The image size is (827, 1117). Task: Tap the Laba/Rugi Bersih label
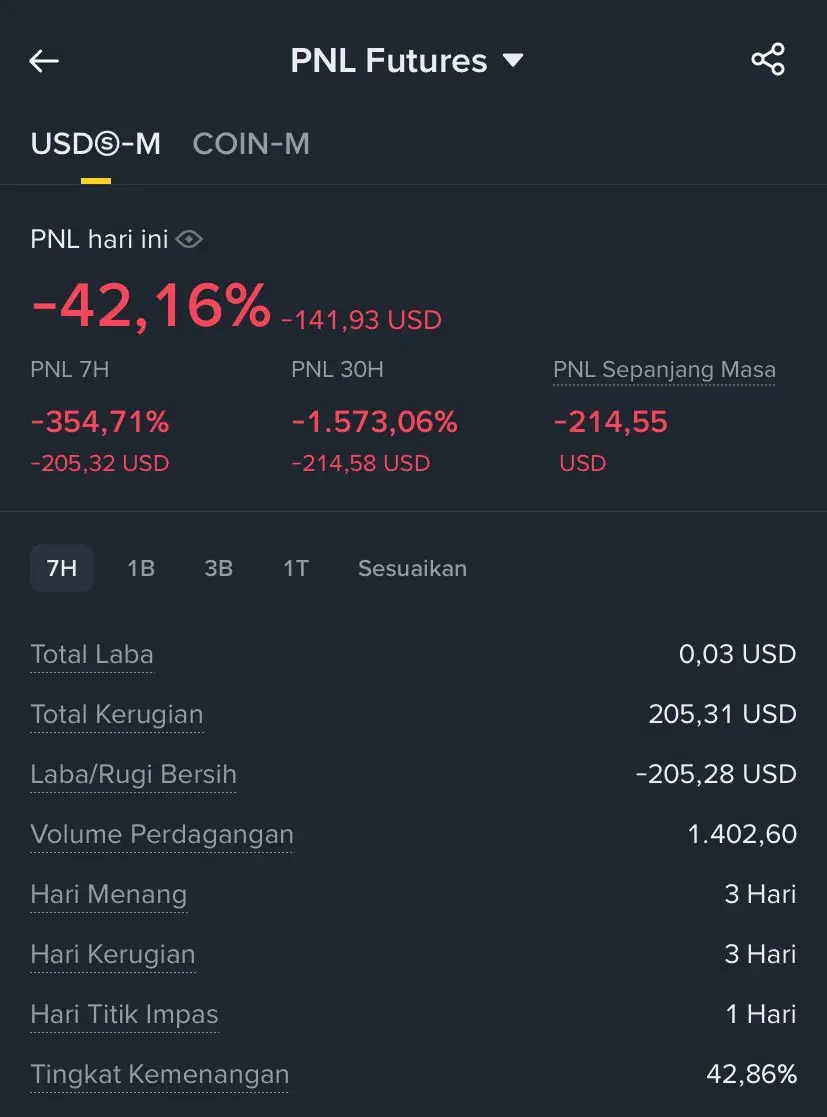click(133, 775)
